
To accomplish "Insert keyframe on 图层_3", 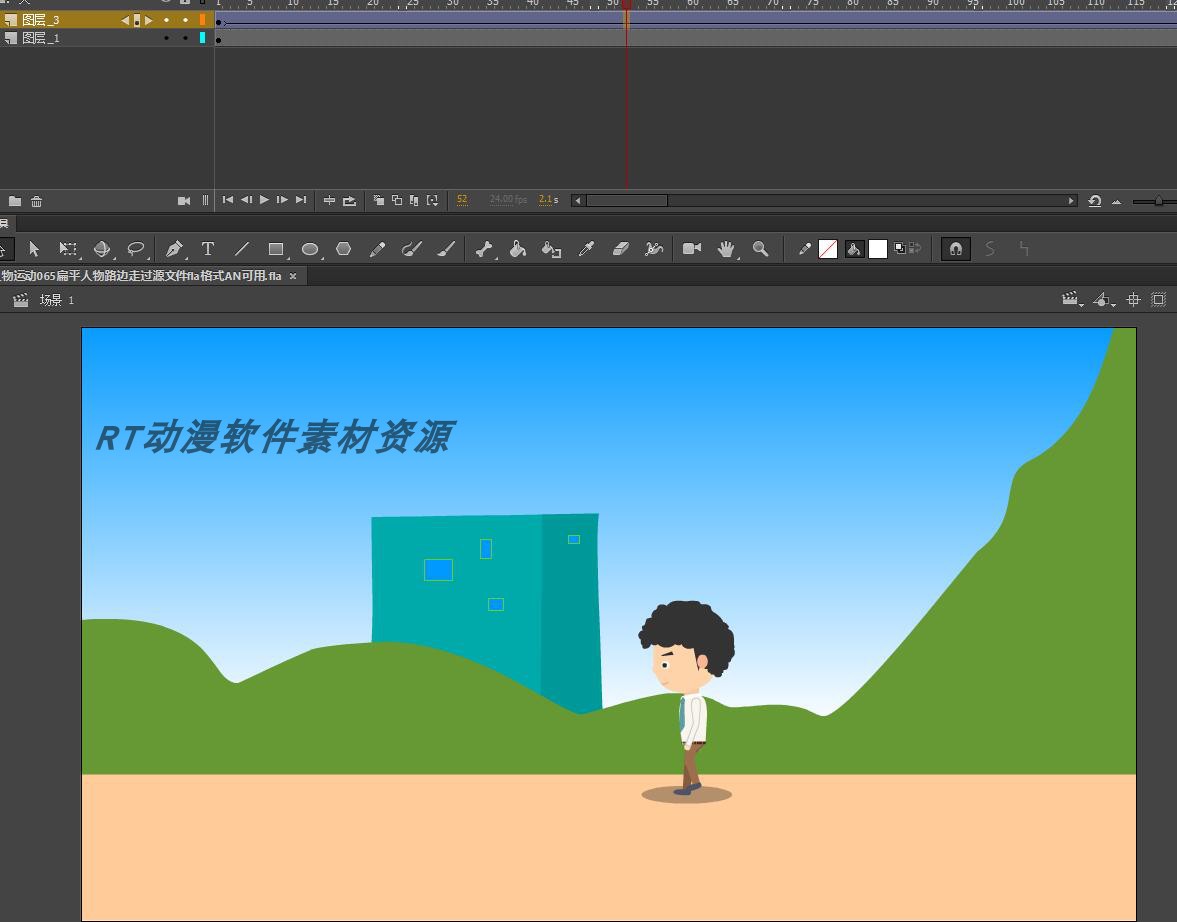I will click(137, 20).
